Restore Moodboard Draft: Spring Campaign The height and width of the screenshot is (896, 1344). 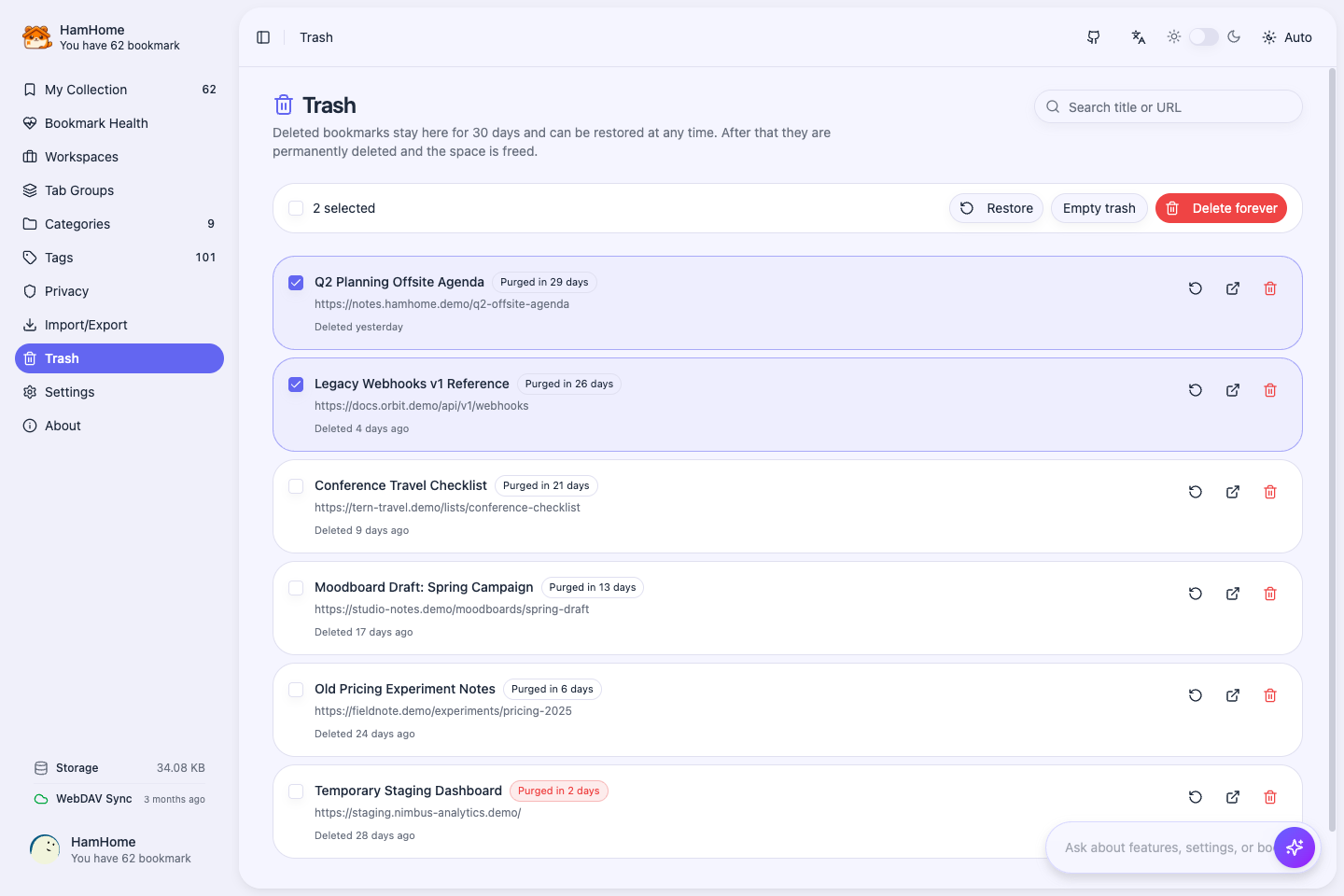1196,594
